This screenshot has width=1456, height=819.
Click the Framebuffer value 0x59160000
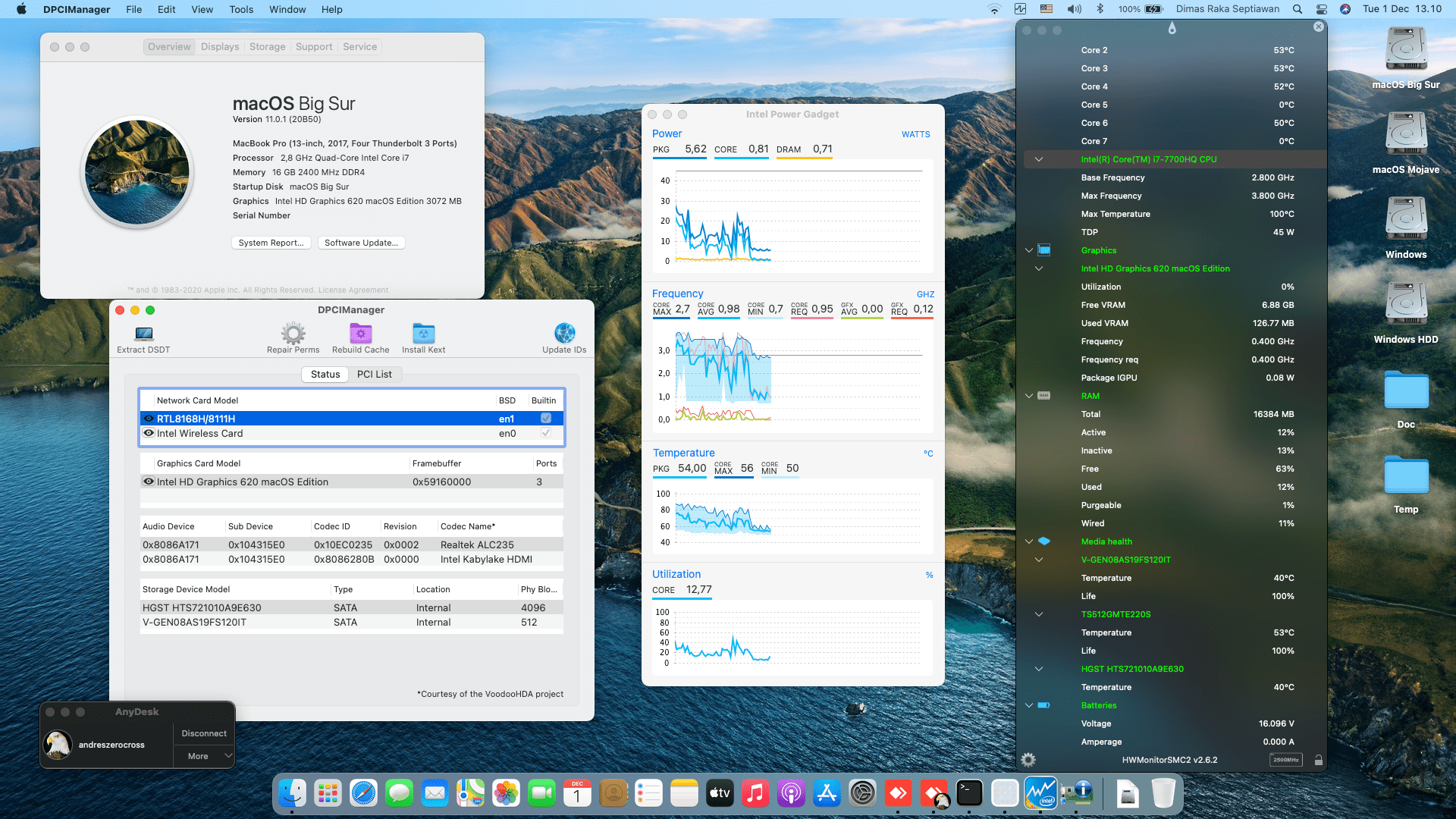[x=441, y=482]
